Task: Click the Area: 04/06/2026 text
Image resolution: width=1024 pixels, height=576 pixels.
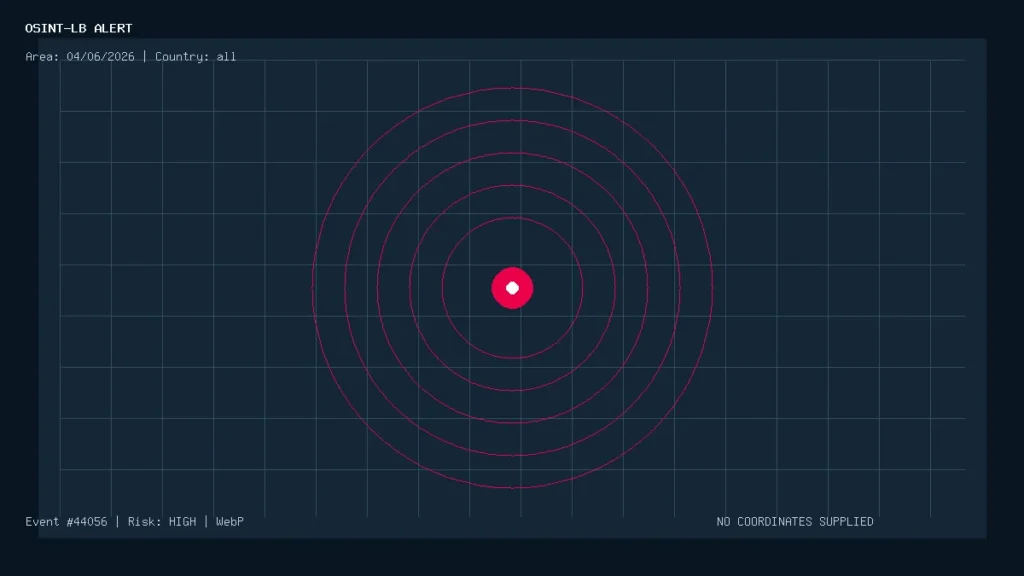Action: pos(80,57)
